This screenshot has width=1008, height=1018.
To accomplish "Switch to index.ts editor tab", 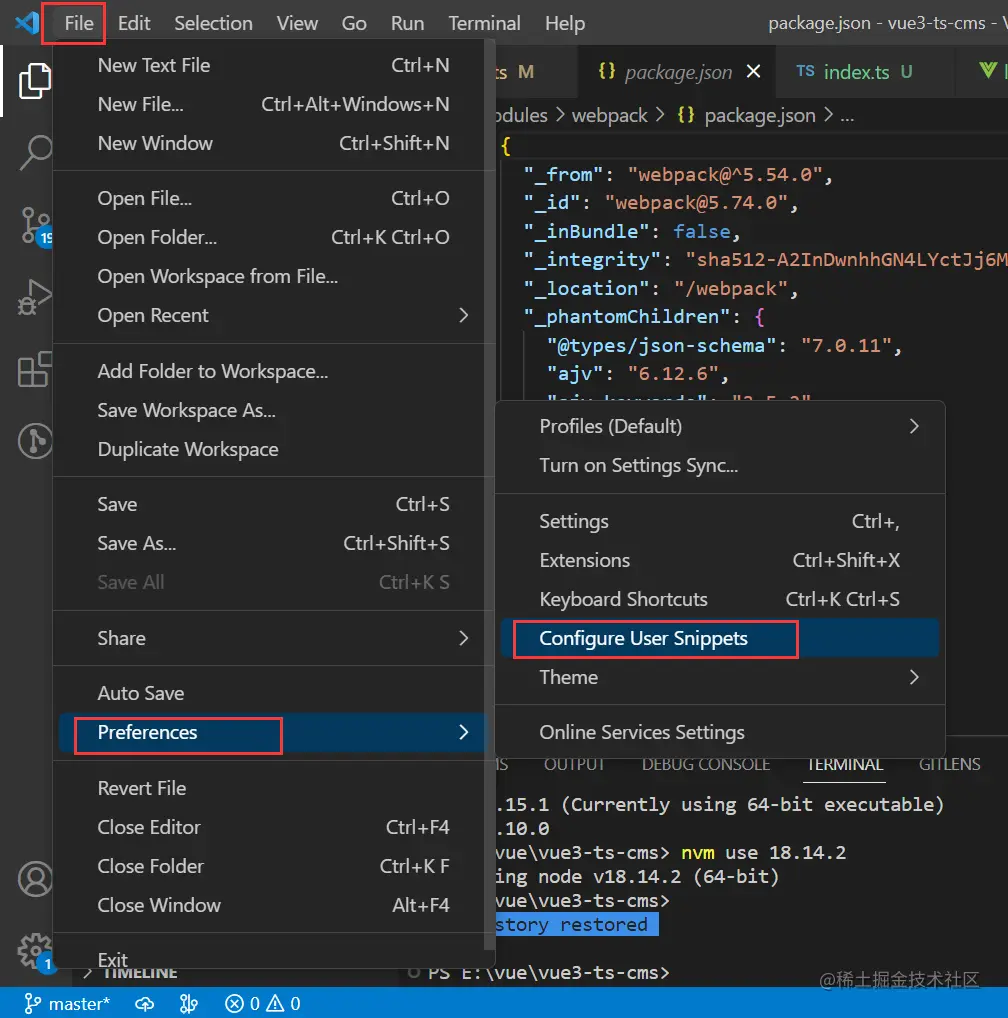I will (x=865, y=71).
